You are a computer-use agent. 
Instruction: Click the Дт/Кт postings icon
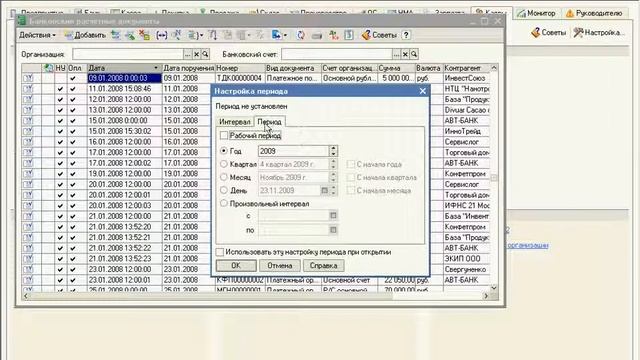point(333,35)
